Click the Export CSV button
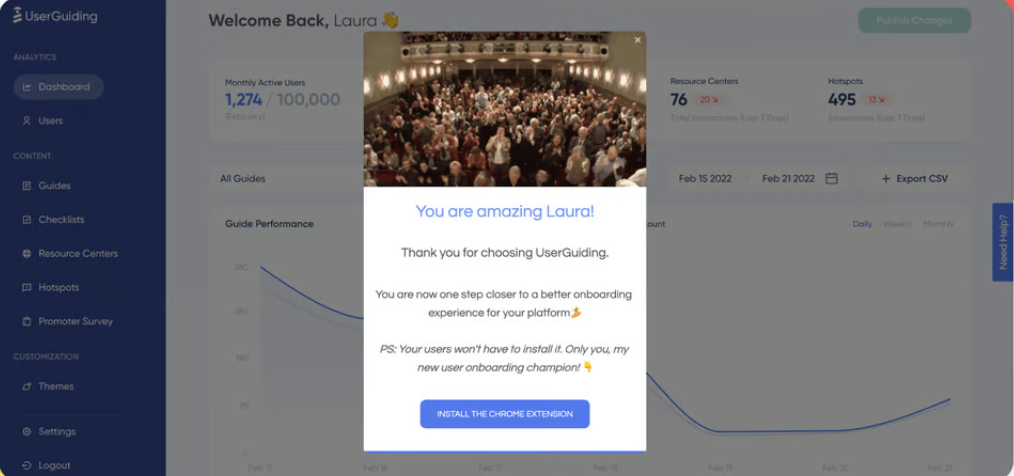 pyautogui.click(x=914, y=178)
